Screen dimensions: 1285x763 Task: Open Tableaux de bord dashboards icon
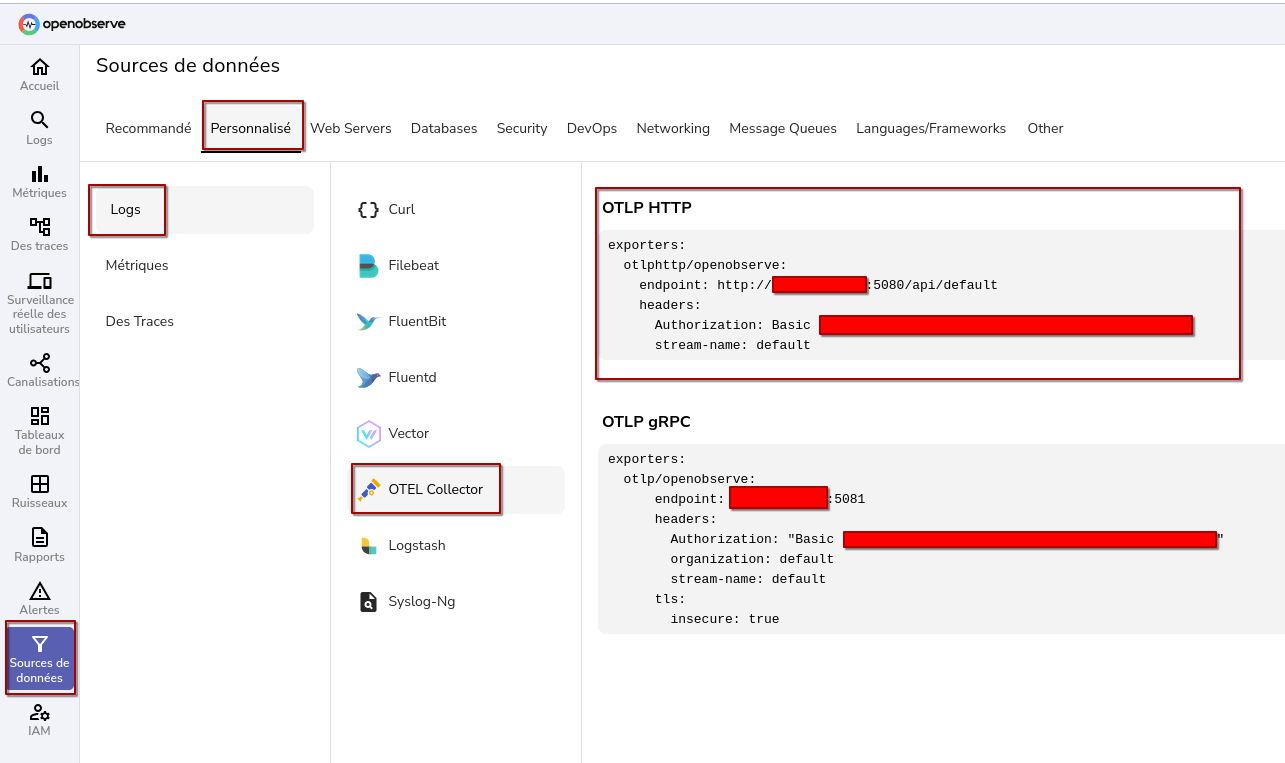(40, 417)
